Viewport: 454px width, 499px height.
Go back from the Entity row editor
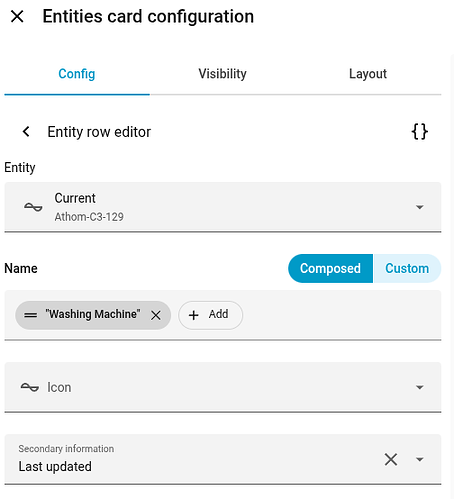(26, 131)
